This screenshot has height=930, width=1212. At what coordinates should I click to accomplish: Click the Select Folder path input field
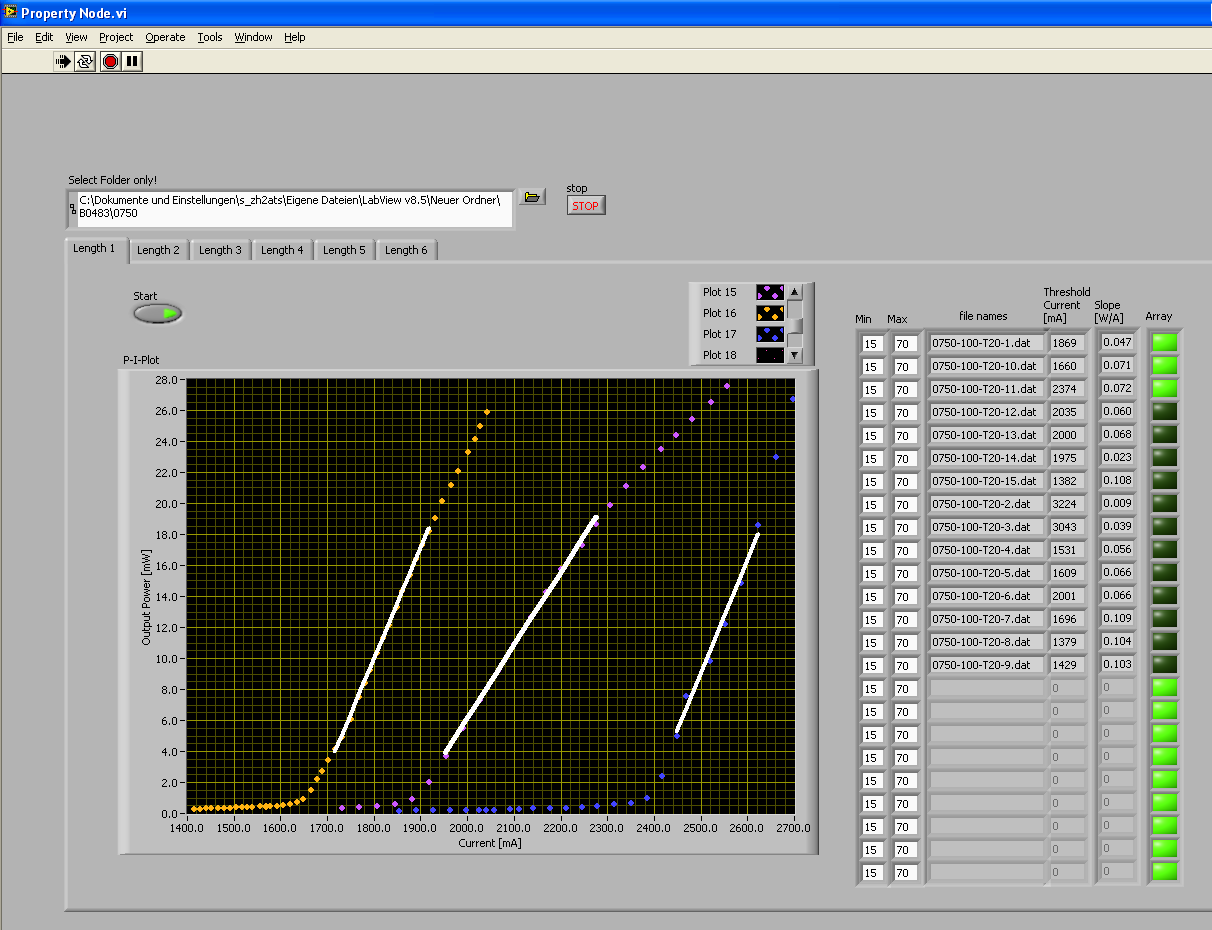tap(295, 208)
